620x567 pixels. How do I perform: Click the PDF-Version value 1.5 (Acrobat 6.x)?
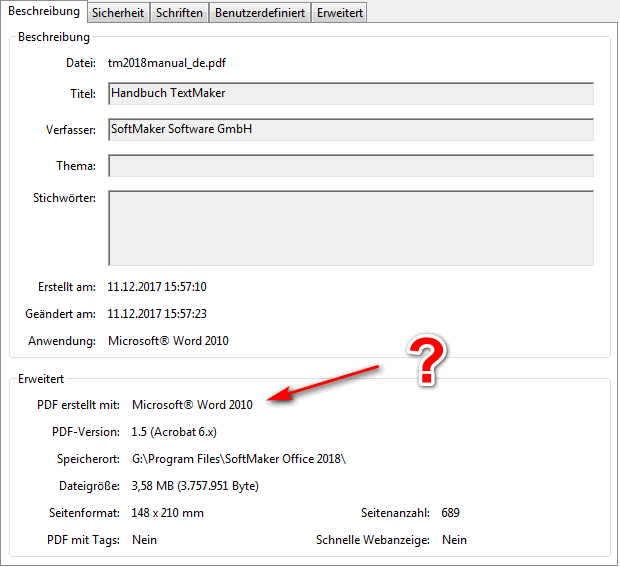coord(174,432)
